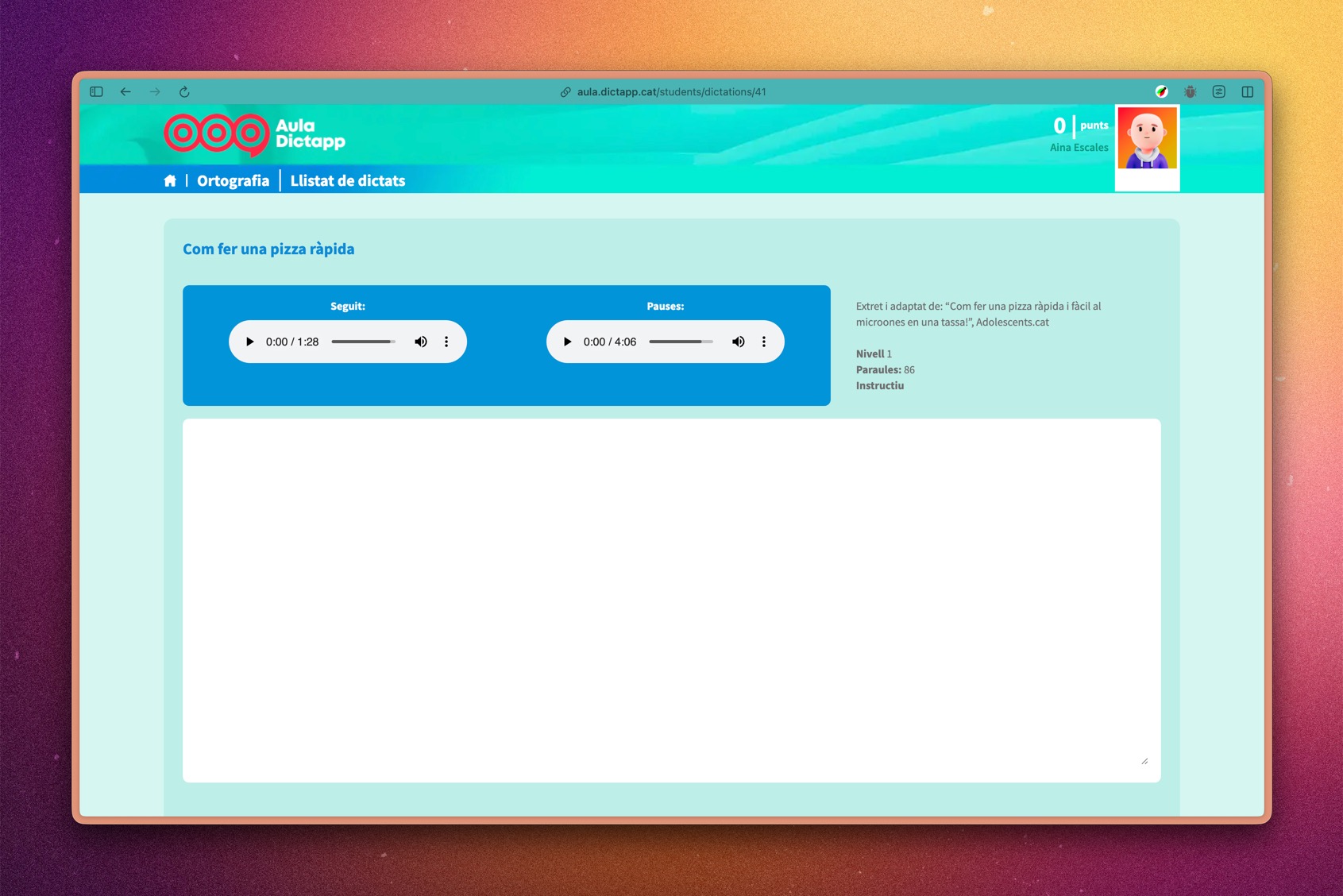1343x896 pixels.
Task: Click the link icon in address bar
Action: point(565,92)
